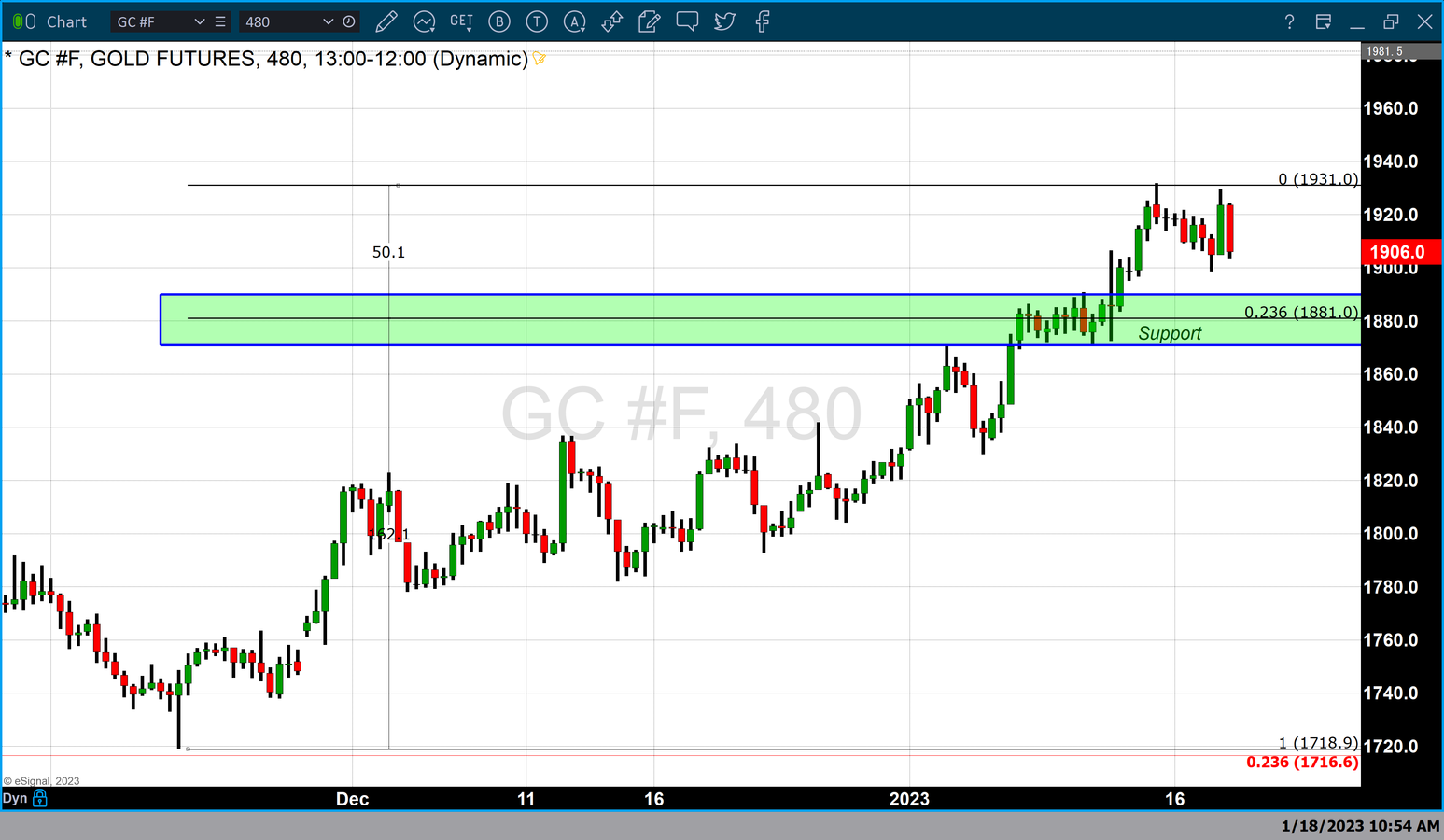Open the chat comment bubble icon
This screenshot has height=840, width=1444.
[687, 21]
